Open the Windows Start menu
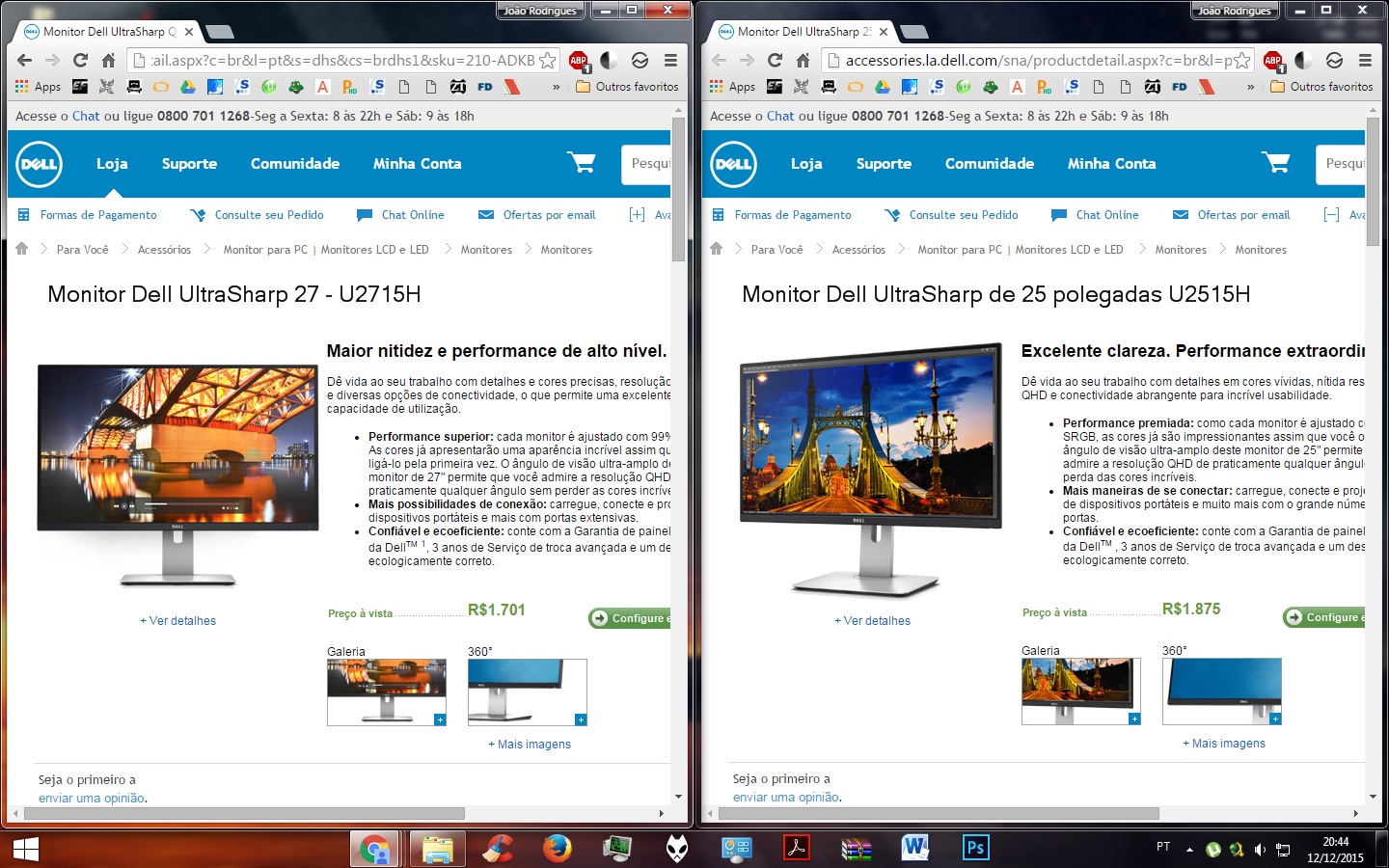 26,849
